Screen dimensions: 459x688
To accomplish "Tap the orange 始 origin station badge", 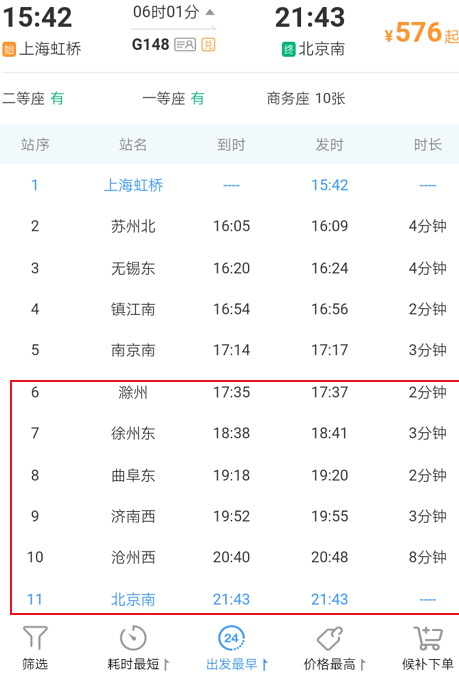I will pos(9,49).
